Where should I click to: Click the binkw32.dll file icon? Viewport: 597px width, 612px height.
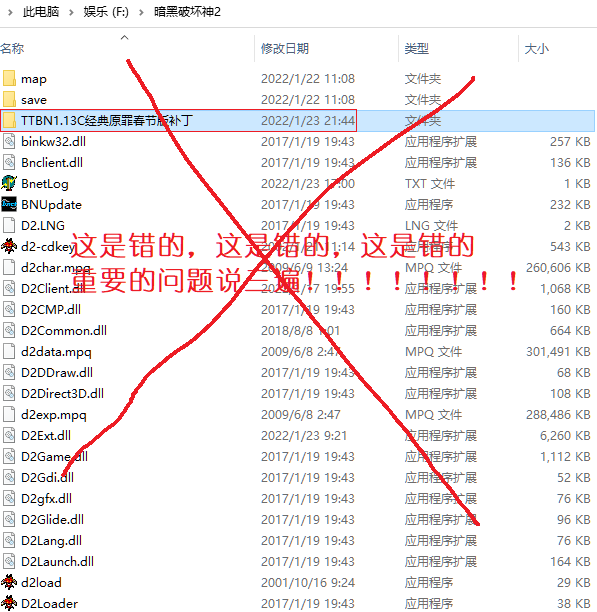pos(9,141)
